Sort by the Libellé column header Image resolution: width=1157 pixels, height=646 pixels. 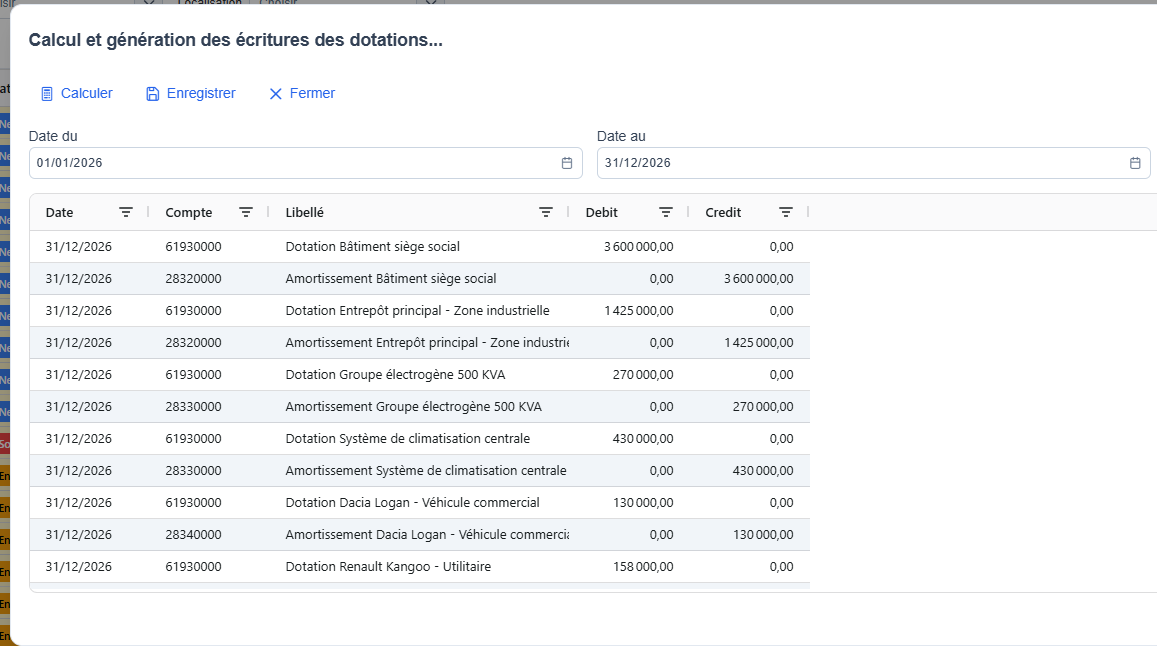click(305, 212)
